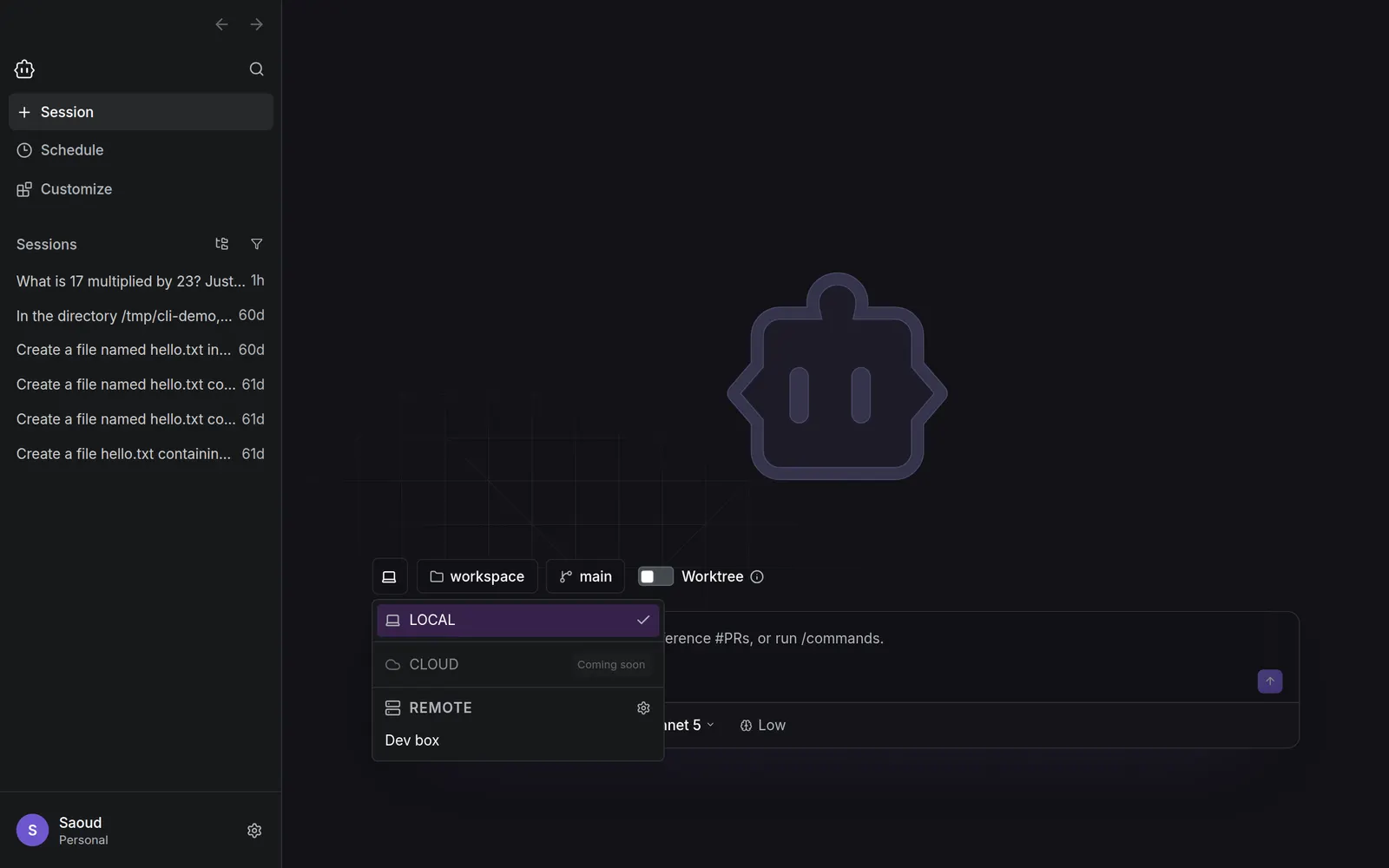Open search with the magnifier icon
Image resolution: width=1389 pixels, height=868 pixels.
click(256, 69)
